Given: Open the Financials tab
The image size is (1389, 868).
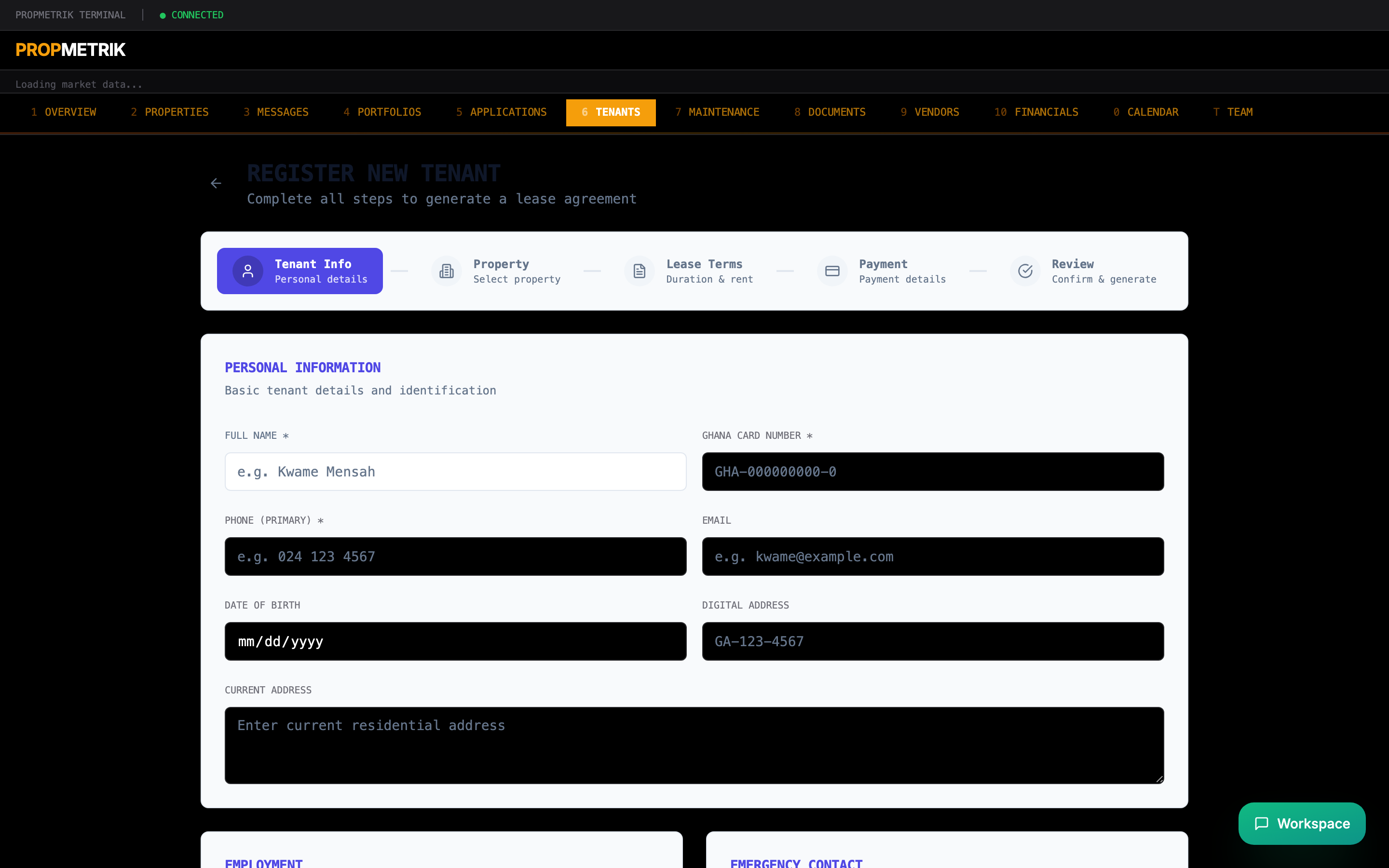Looking at the screenshot, I should tap(1036, 112).
